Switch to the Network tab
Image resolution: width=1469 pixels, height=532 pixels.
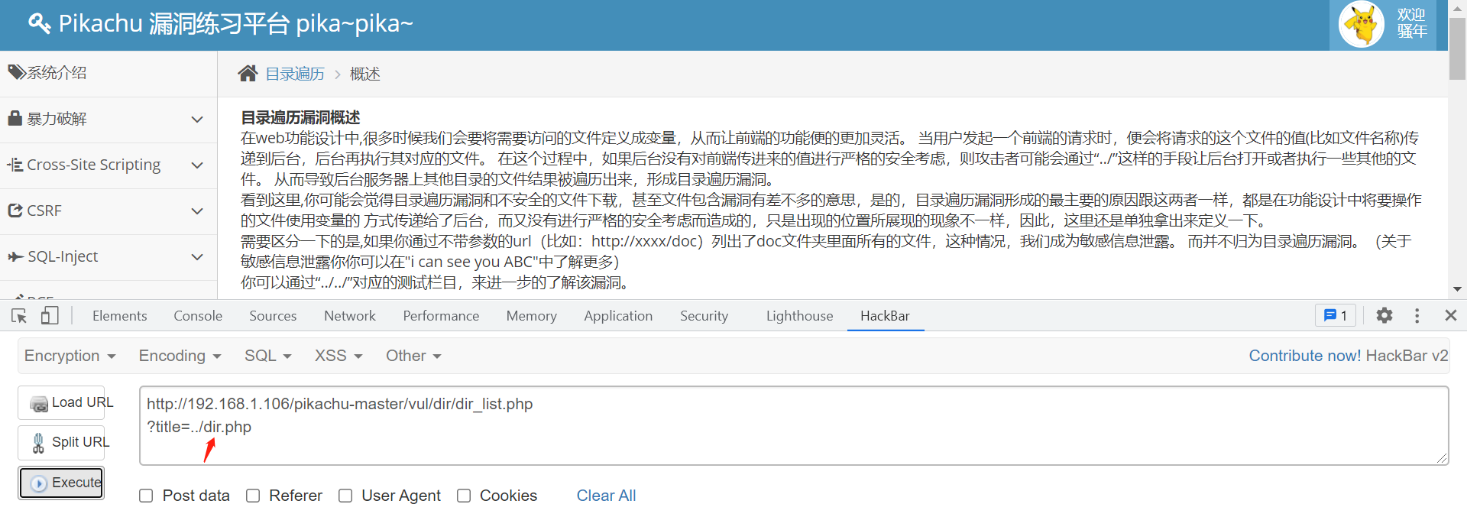(350, 316)
